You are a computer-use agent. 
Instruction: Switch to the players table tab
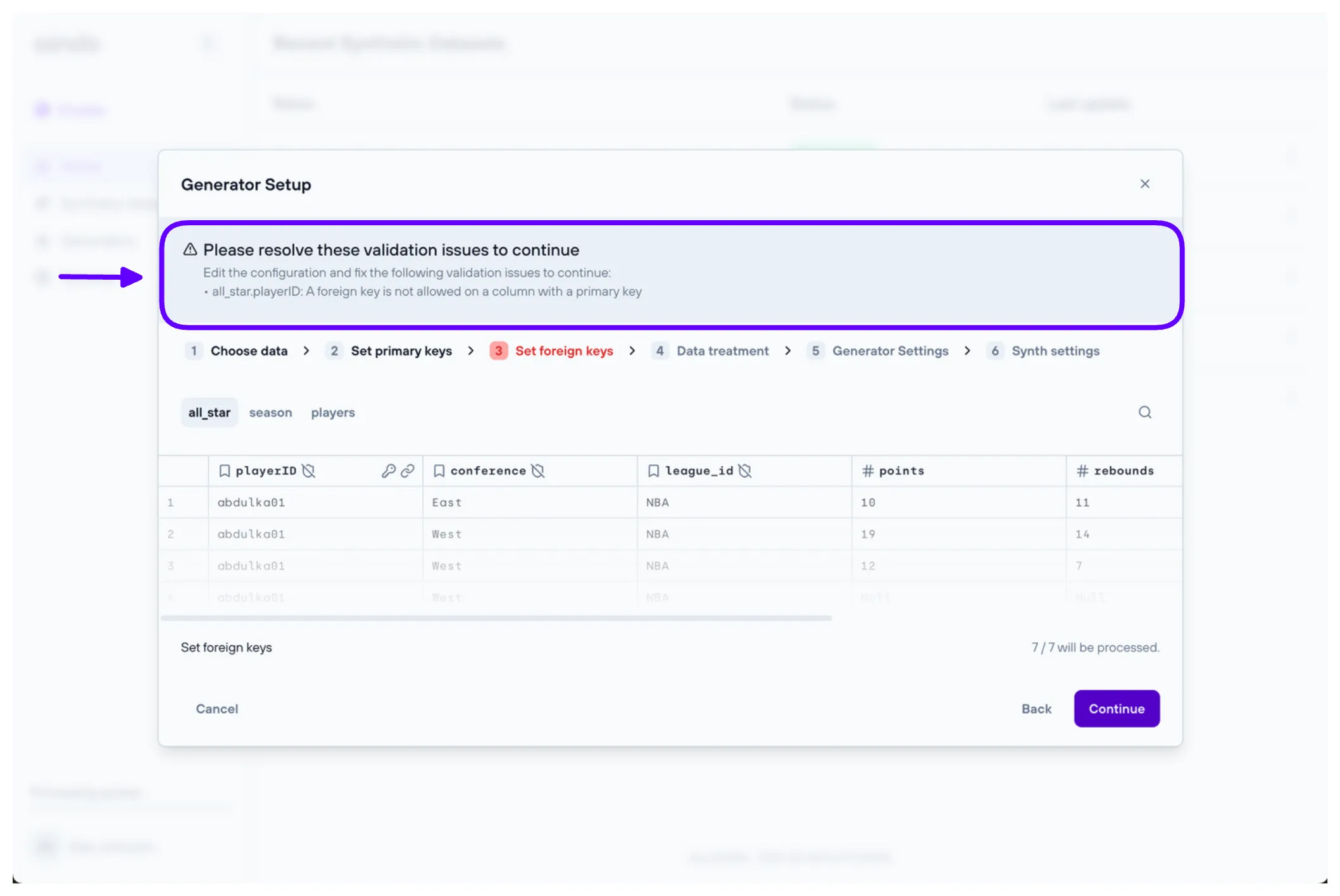pos(332,413)
